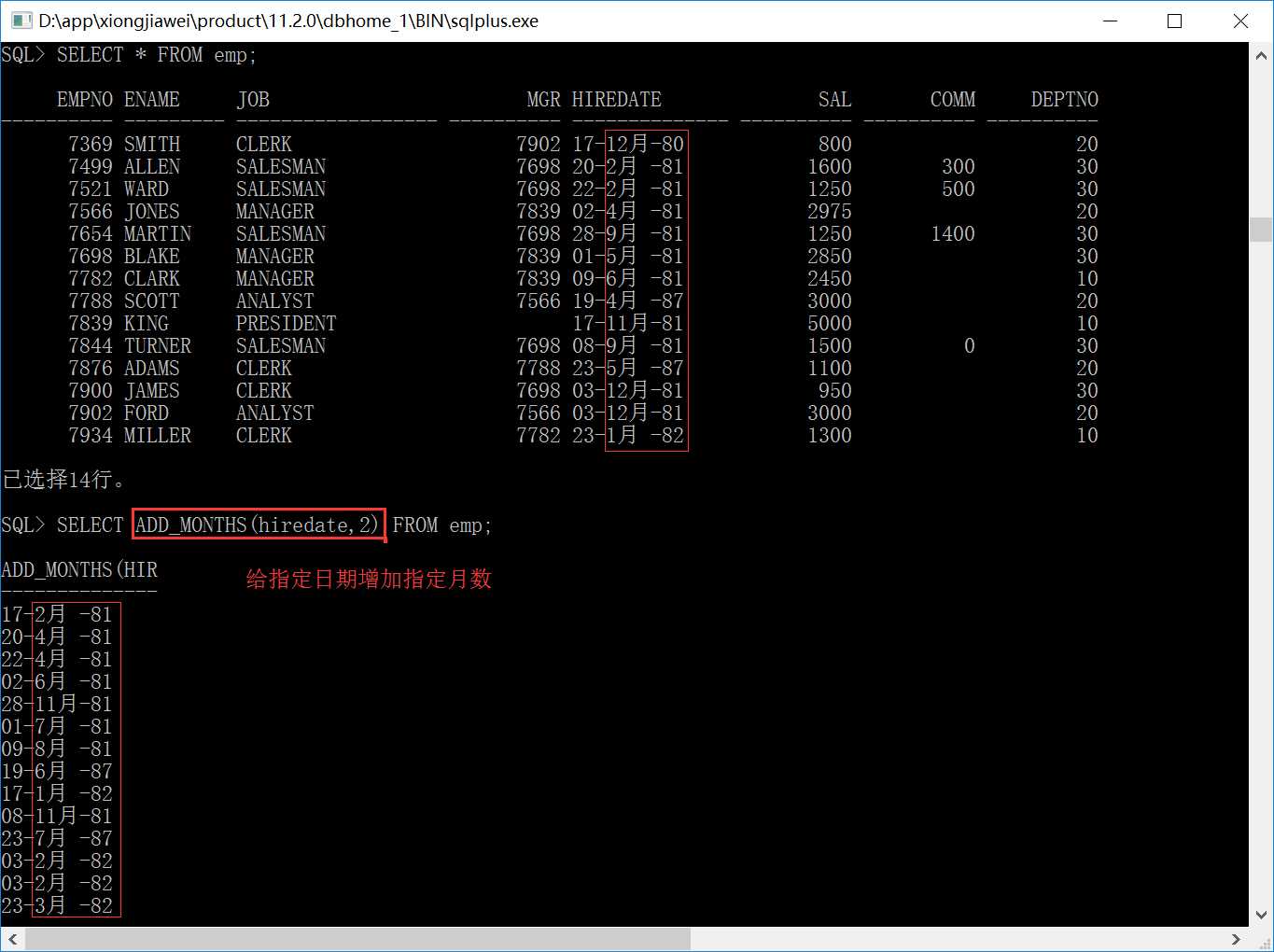The image size is (1274, 952).
Task: Click salary value 5000
Action: 830,323
